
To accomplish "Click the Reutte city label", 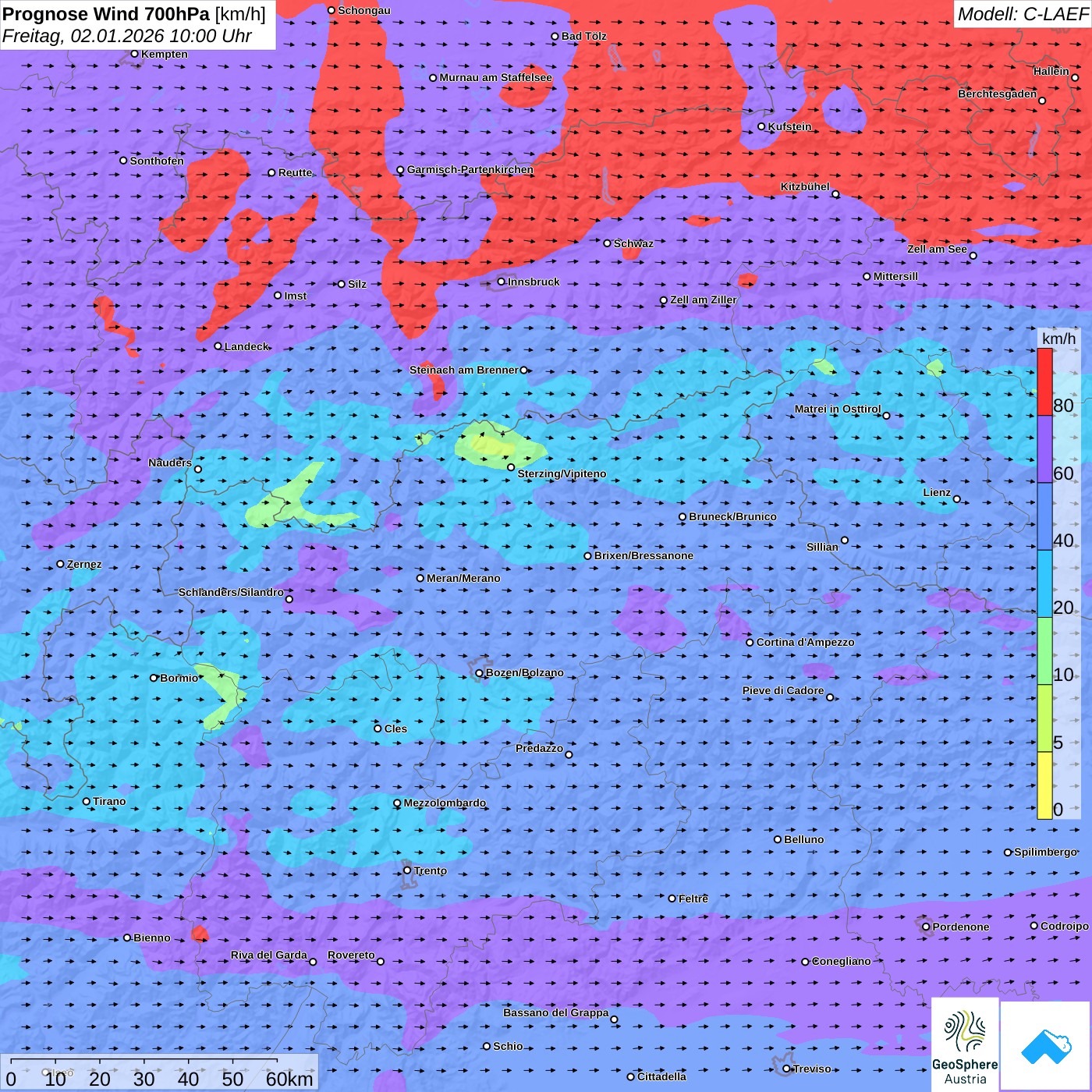I will (x=295, y=172).
